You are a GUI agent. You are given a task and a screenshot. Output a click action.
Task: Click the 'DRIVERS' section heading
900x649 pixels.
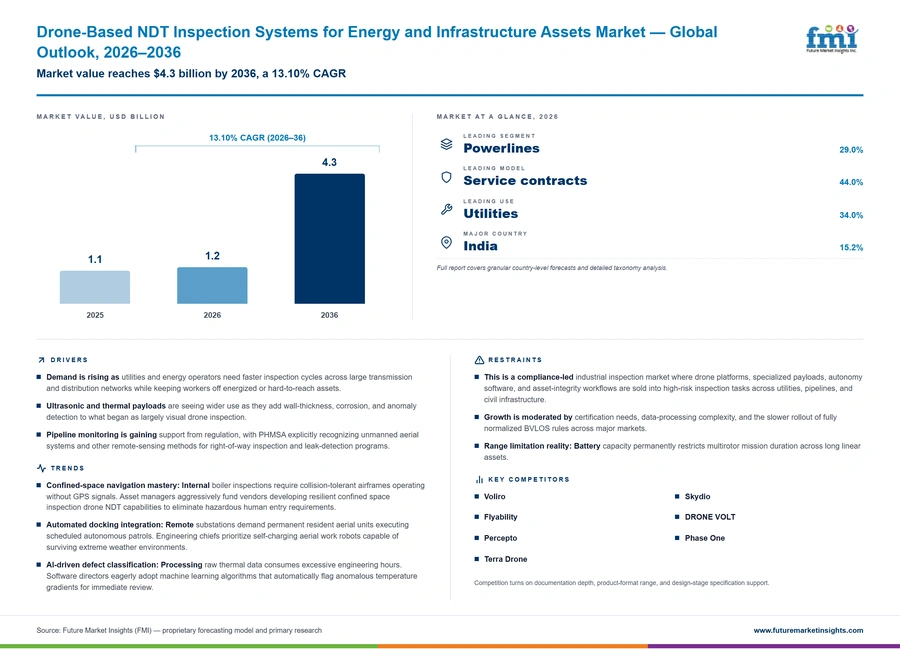coord(69,360)
